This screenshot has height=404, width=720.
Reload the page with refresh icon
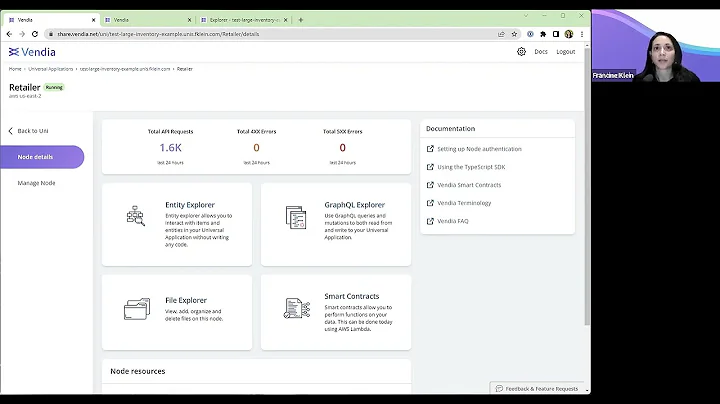click(x=35, y=34)
